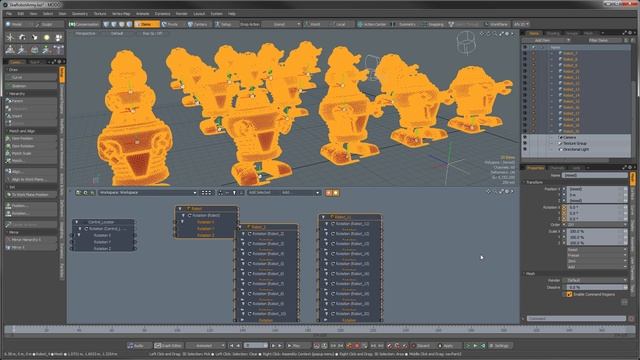The image size is (640, 360).
Task: Open the Workspace dropdown in the schematic
Action: (147, 193)
